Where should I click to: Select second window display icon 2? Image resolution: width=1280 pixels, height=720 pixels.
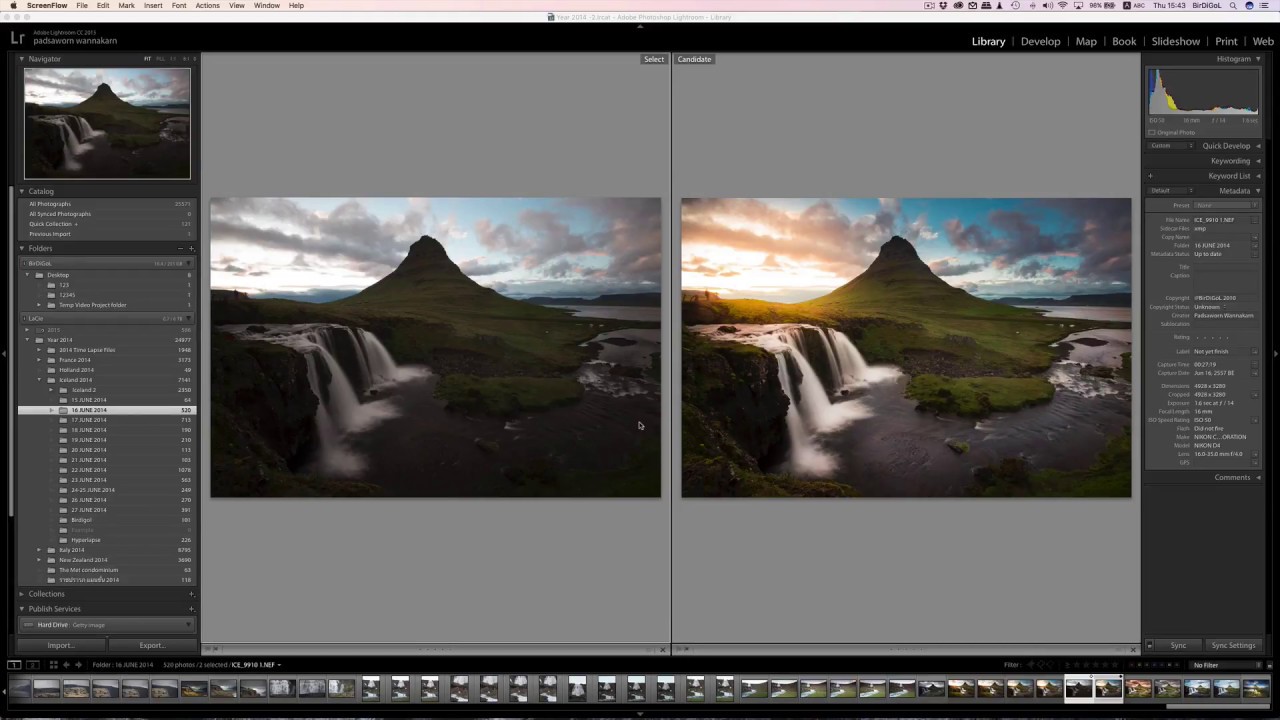point(32,665)
